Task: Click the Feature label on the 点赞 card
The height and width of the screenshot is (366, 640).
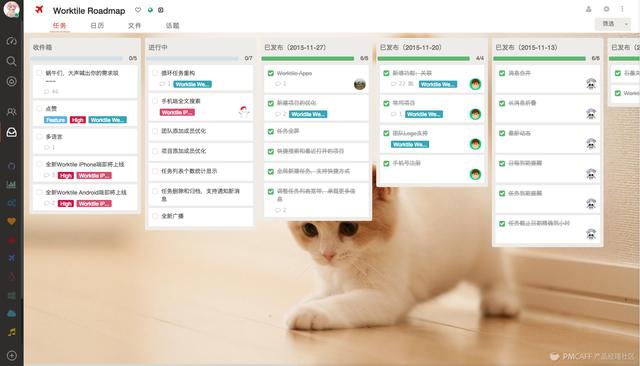Action: click(x=56, y=120)
